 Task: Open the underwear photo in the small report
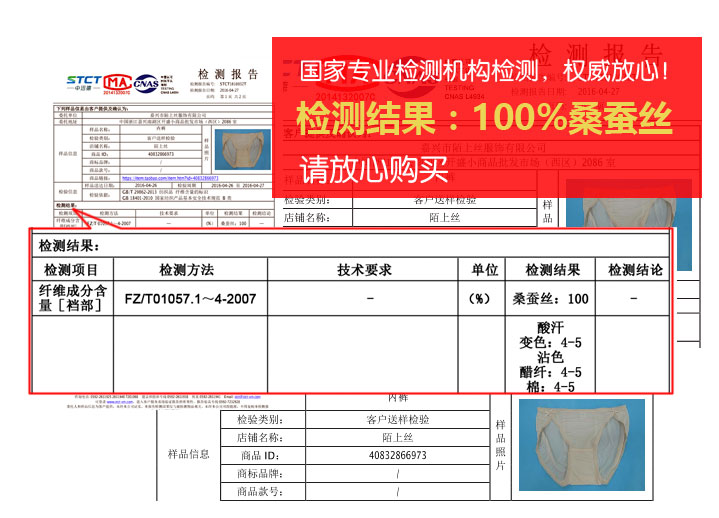coord(243,149)
